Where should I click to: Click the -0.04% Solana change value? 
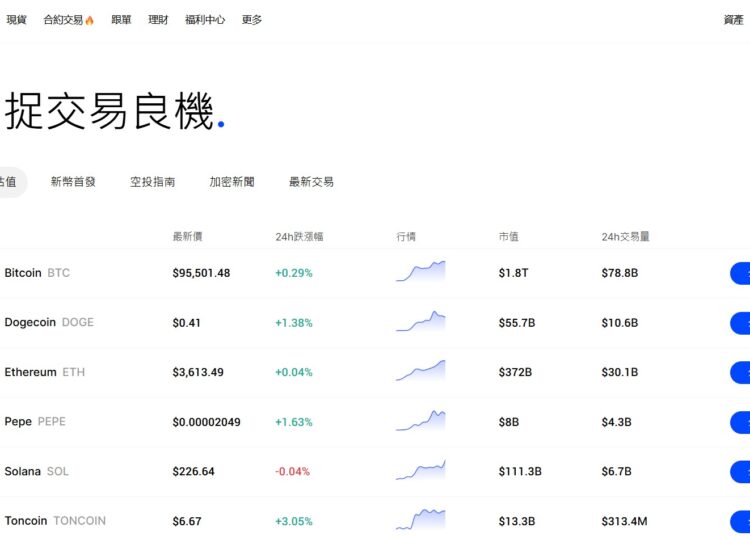292,471
